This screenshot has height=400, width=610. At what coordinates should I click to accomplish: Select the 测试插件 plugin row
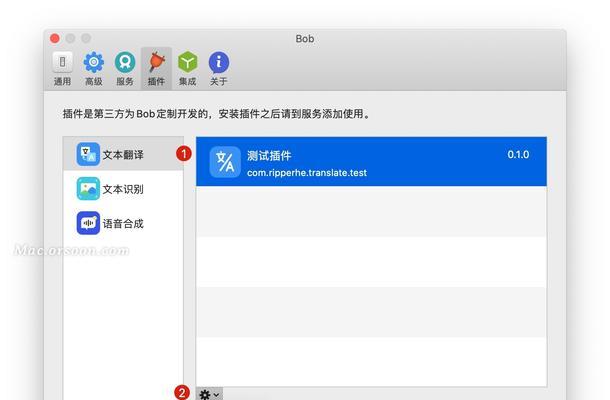(x=371, y=161)
